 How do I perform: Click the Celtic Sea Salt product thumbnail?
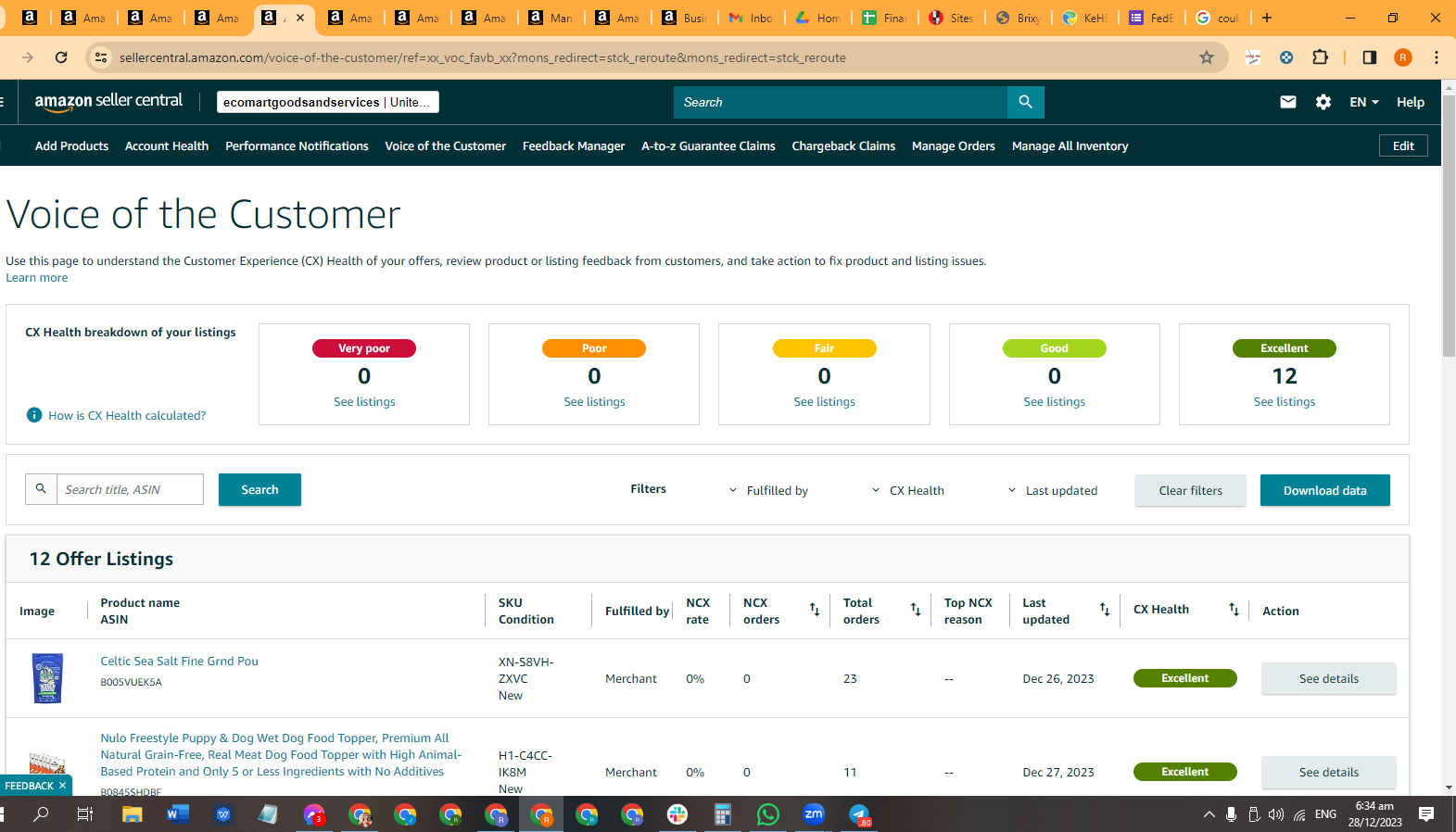pos(47,678)
